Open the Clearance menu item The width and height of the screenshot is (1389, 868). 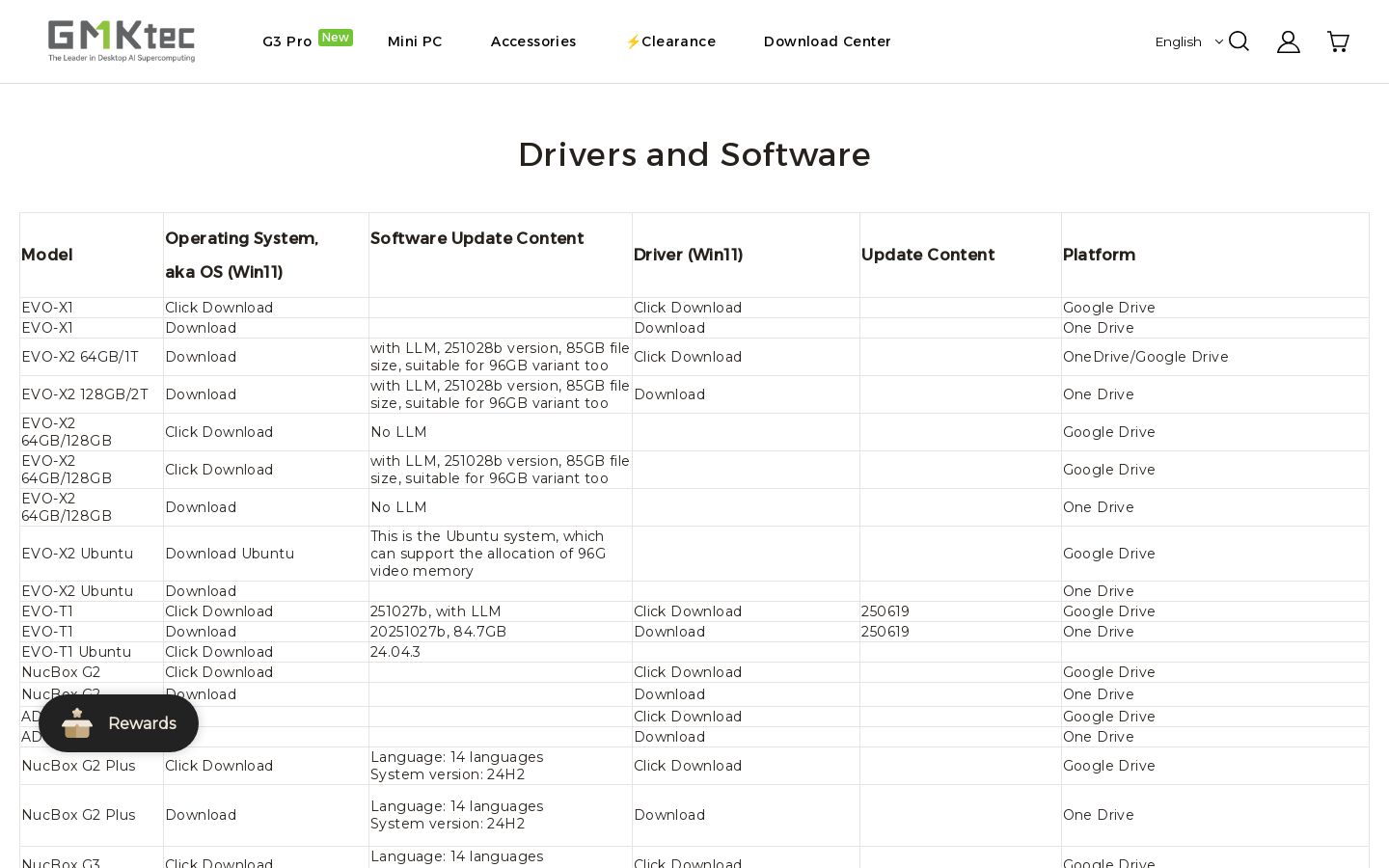pyautogui.click(x=670, y=41)
